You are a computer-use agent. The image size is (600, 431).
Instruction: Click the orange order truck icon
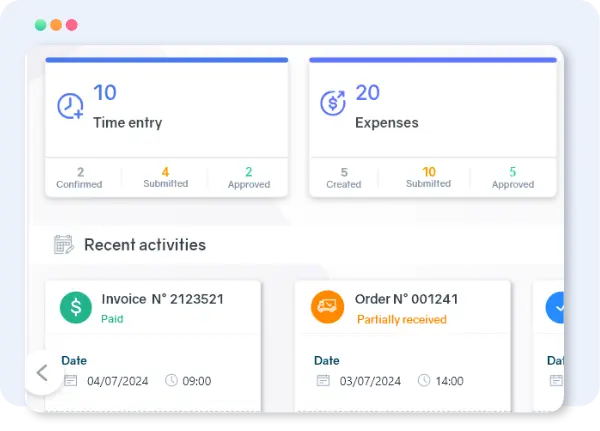click(x=327, y=307)
